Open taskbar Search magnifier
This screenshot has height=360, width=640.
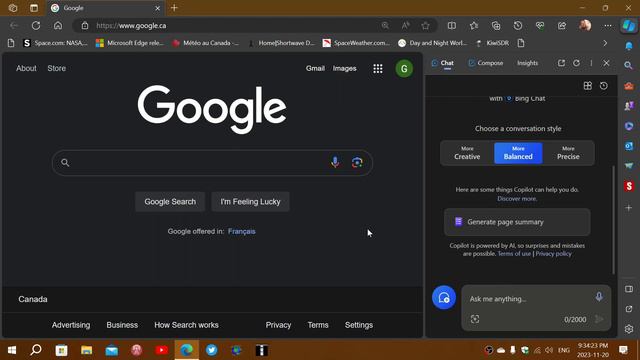point(36,350)
